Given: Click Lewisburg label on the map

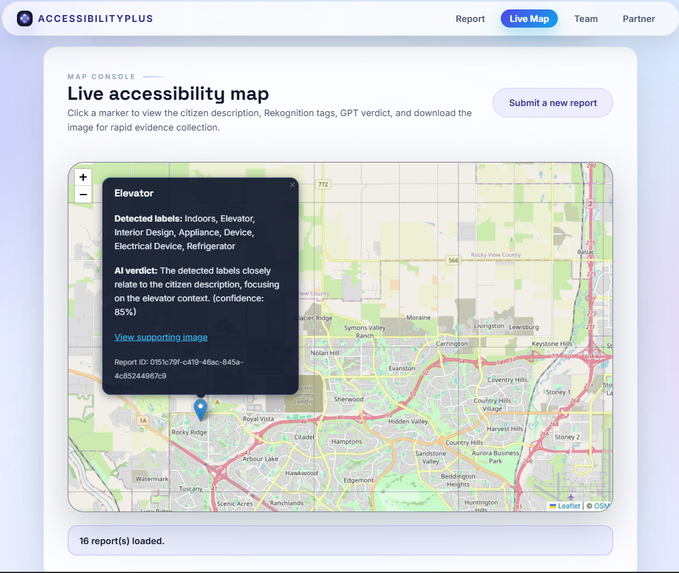Looking at the screenshot, I should pyautogui.click(x=524, y=327).
